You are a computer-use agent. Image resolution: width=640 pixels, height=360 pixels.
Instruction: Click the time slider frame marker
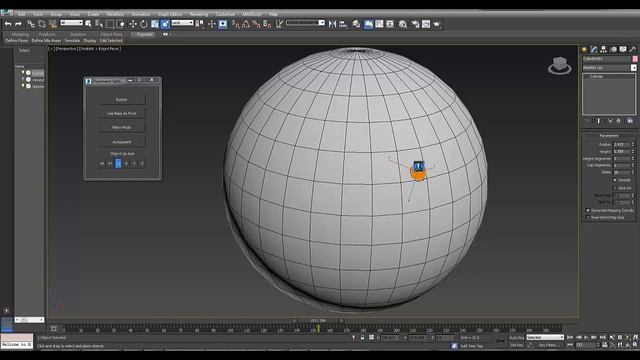pos(318,329)
